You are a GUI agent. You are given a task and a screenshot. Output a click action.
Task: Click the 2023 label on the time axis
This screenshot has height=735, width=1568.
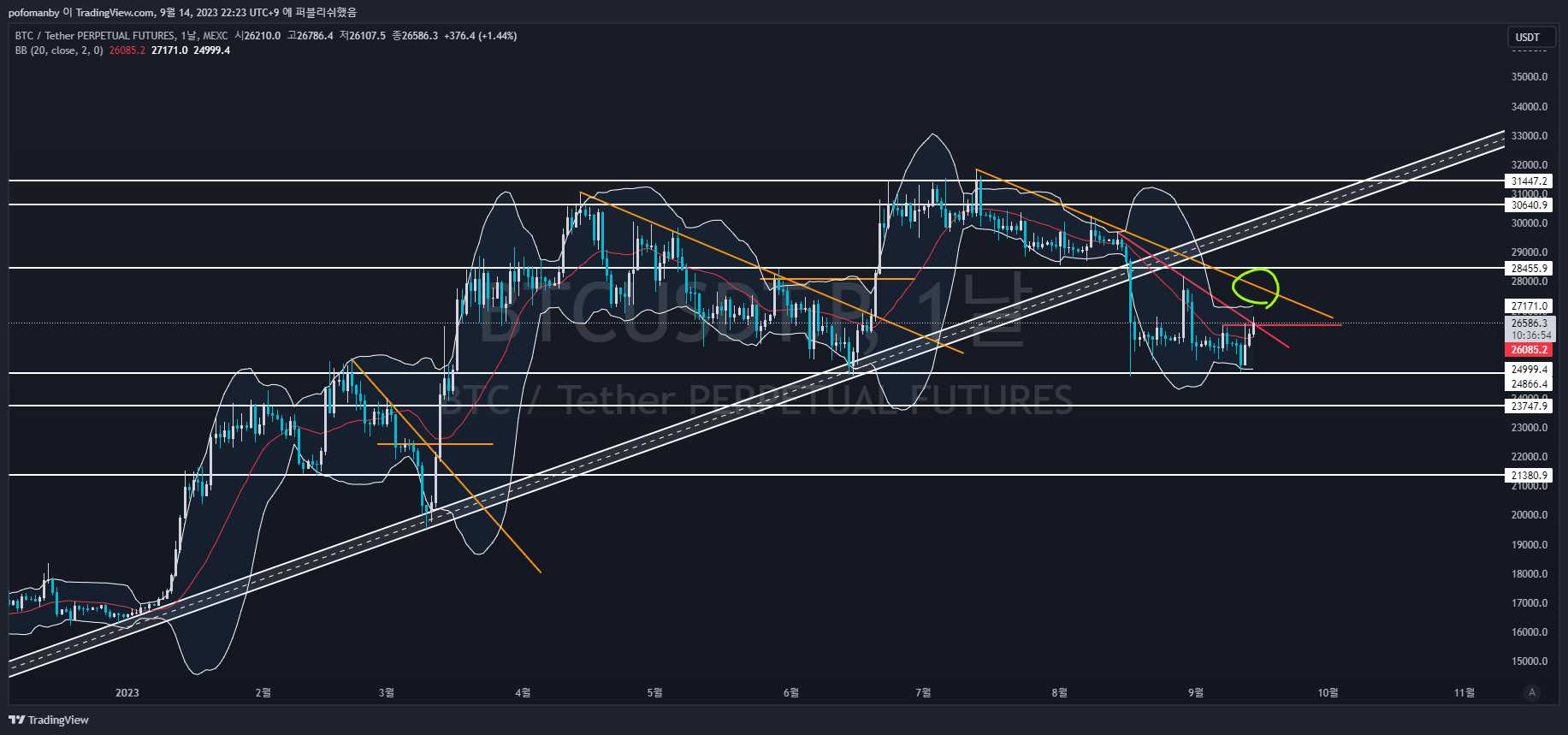click(x=127, y=693)
